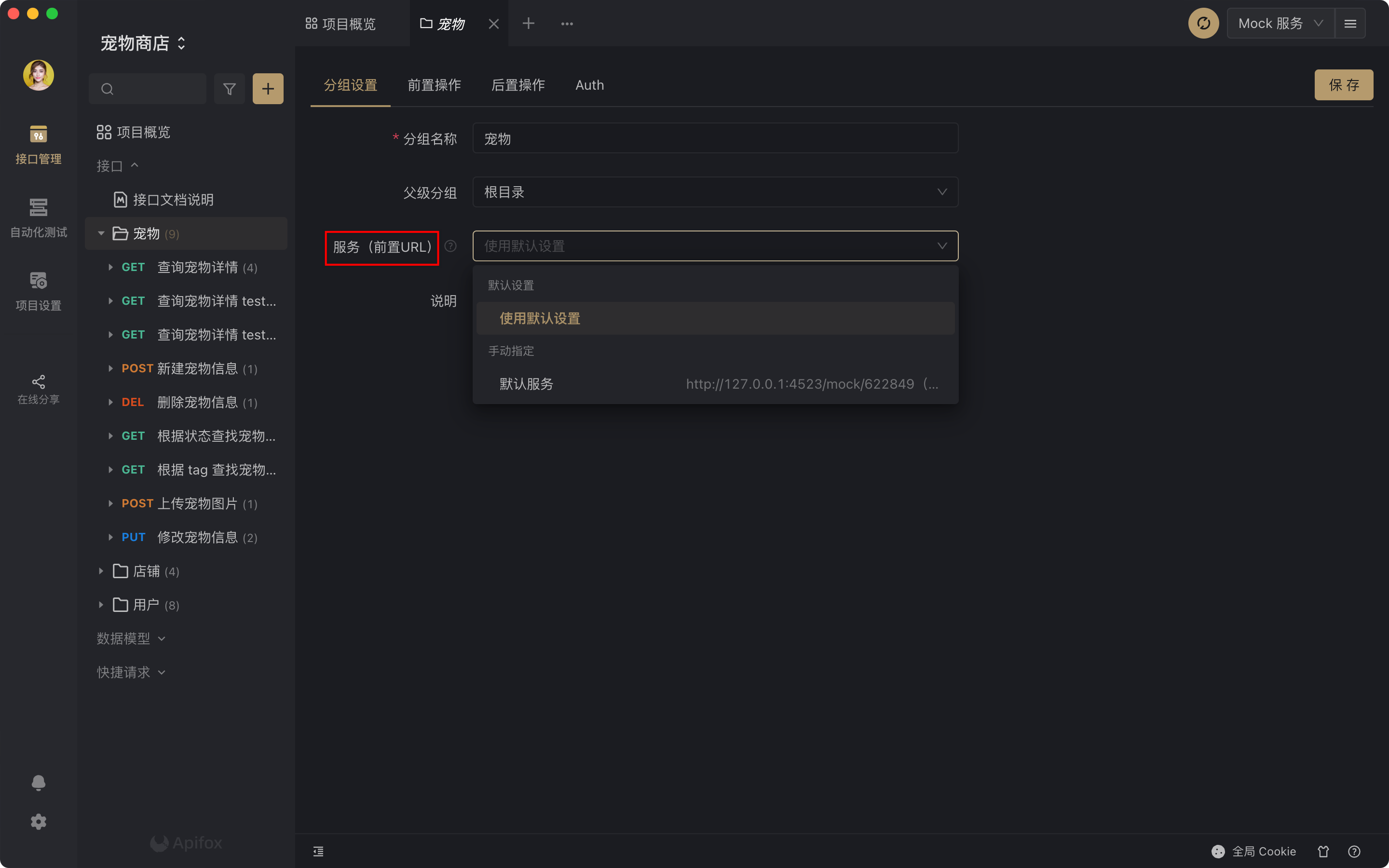Open the 父级分组 dropdown

click(715, 192)
